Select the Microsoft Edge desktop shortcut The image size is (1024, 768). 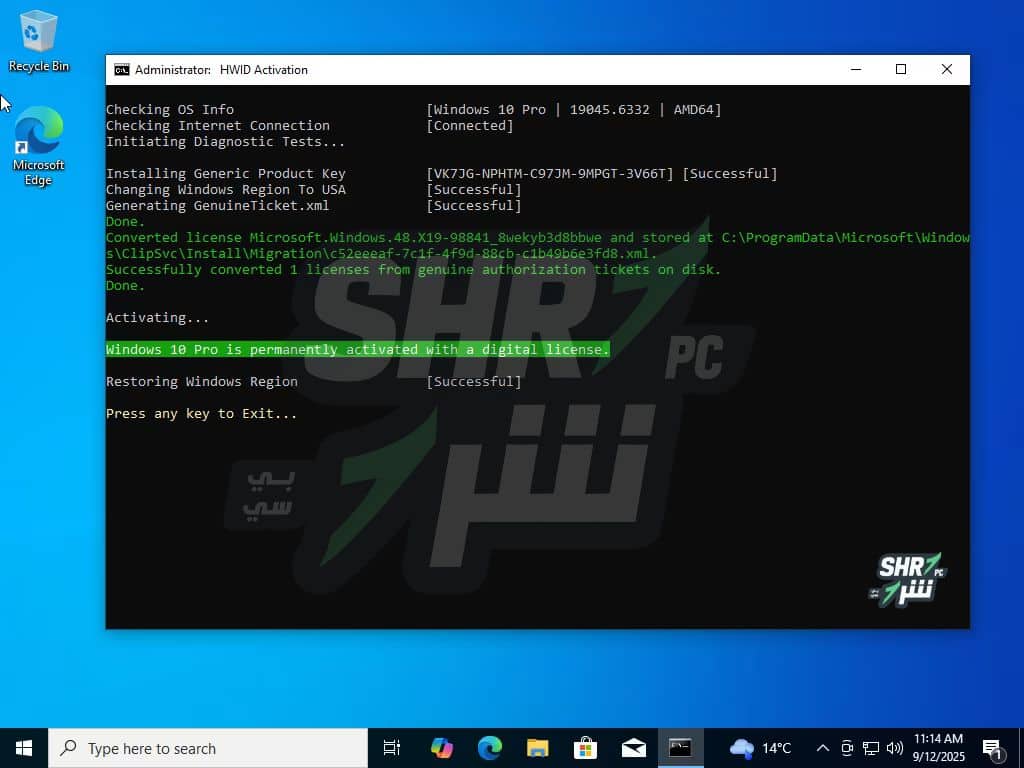tap(38, 146)
